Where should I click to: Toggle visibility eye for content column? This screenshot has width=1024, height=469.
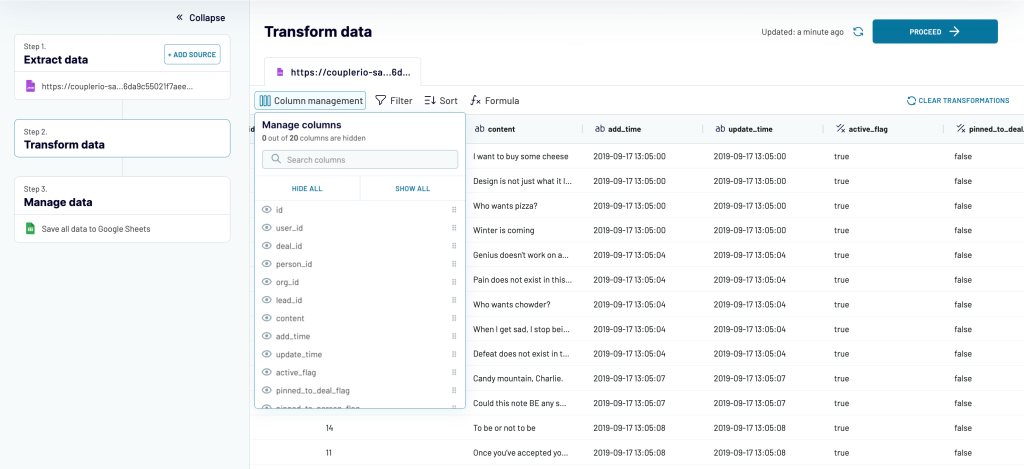(x=266, y=318)
